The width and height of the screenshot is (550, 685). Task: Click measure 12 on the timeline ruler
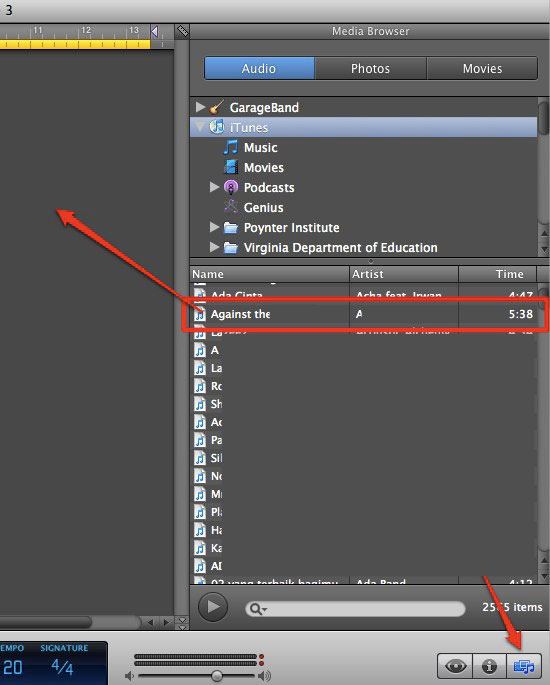[86, 31]
